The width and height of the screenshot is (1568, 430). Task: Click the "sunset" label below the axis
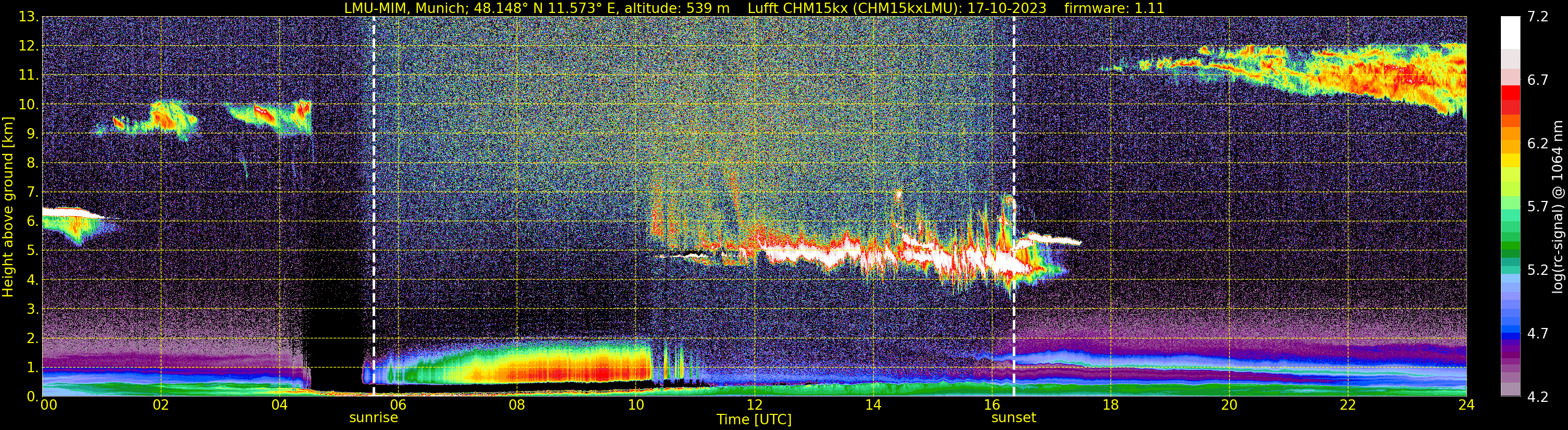[x=1013, y=418]
